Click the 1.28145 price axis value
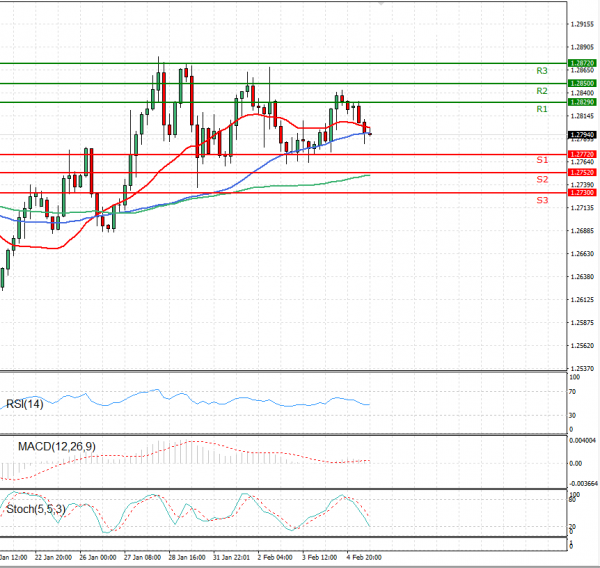This screenshot has width=600, height=568. [582, 116]
